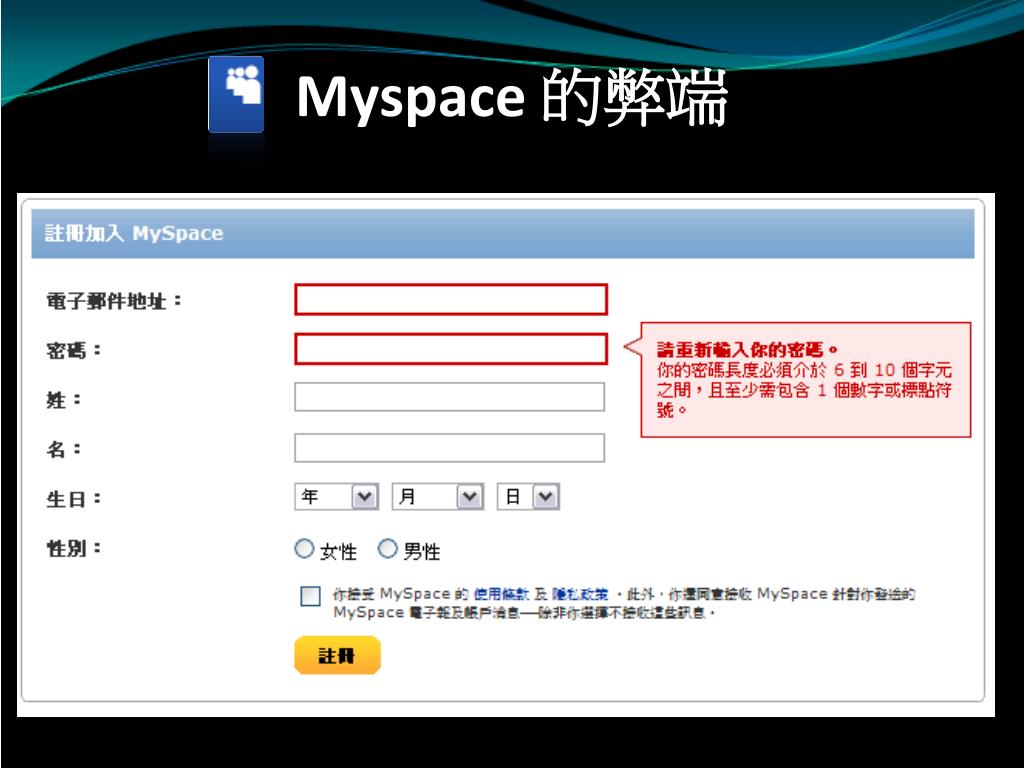Check the MySpace terms agreement checkbox

310,596
